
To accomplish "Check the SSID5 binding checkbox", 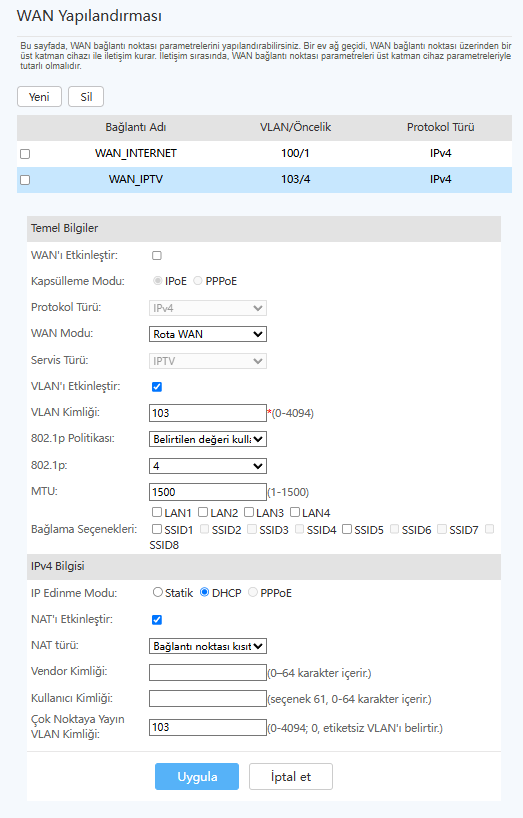I will coord(347,529).
